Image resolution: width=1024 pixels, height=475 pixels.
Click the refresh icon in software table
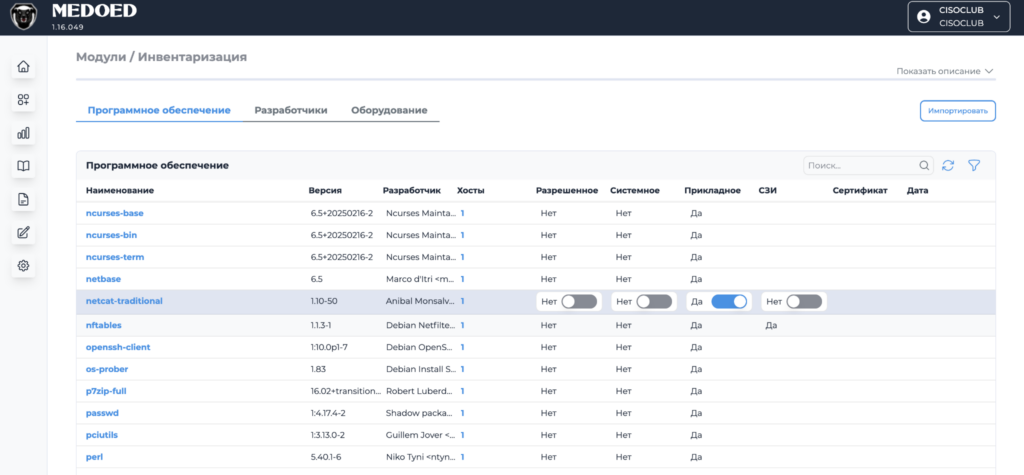tap(948, 166)
